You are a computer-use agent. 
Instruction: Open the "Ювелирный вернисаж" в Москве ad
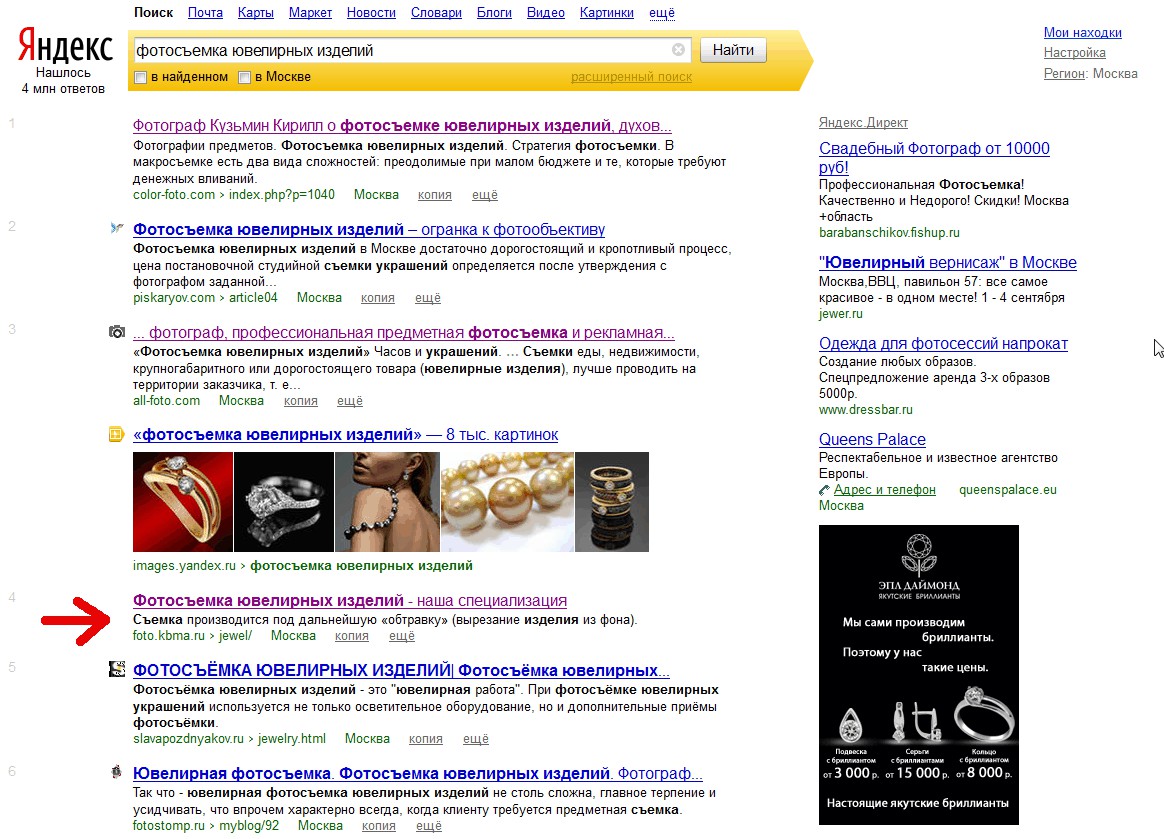[947, 262]
